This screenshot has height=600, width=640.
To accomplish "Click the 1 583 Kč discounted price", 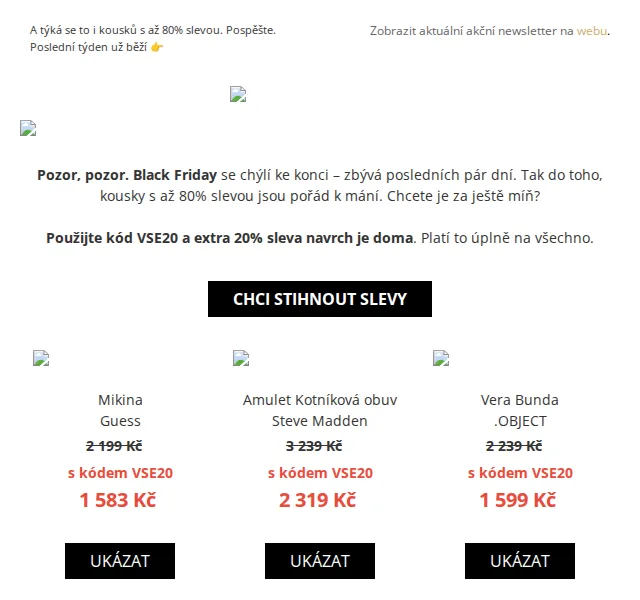I will [118, 500].
